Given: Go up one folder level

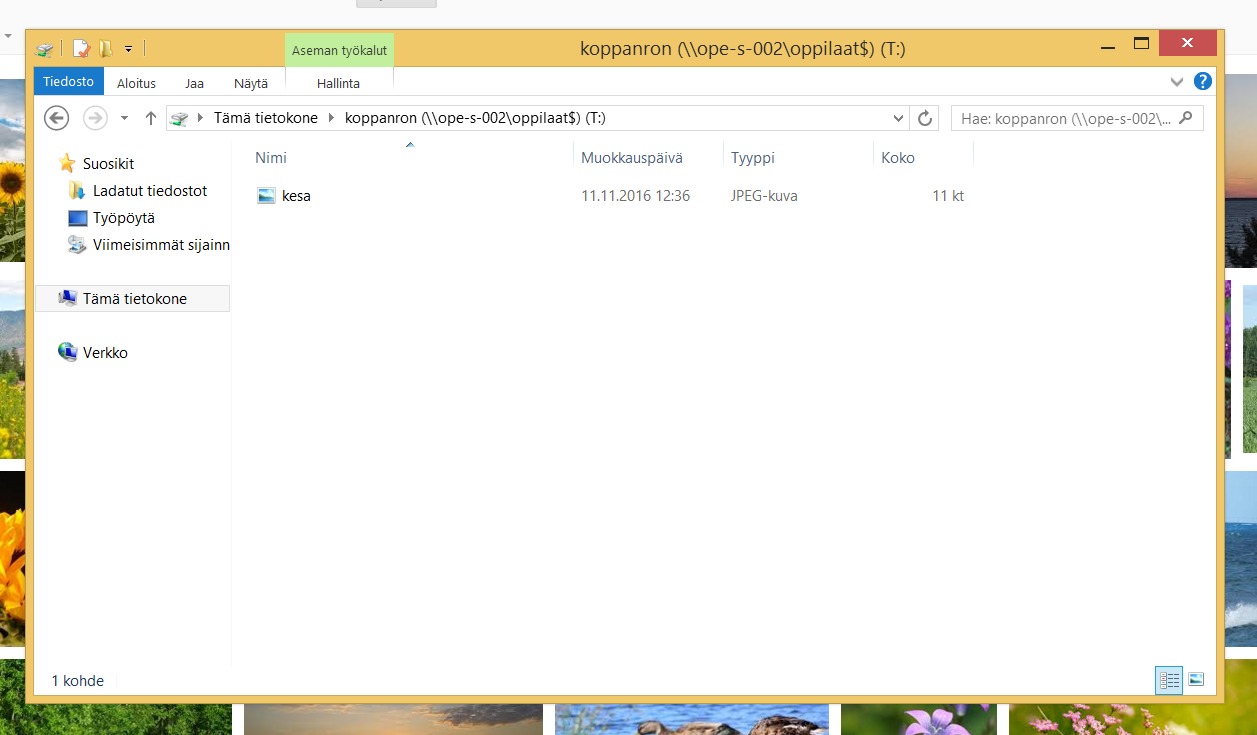Looking at the screenshot, I should click(151, 118).
